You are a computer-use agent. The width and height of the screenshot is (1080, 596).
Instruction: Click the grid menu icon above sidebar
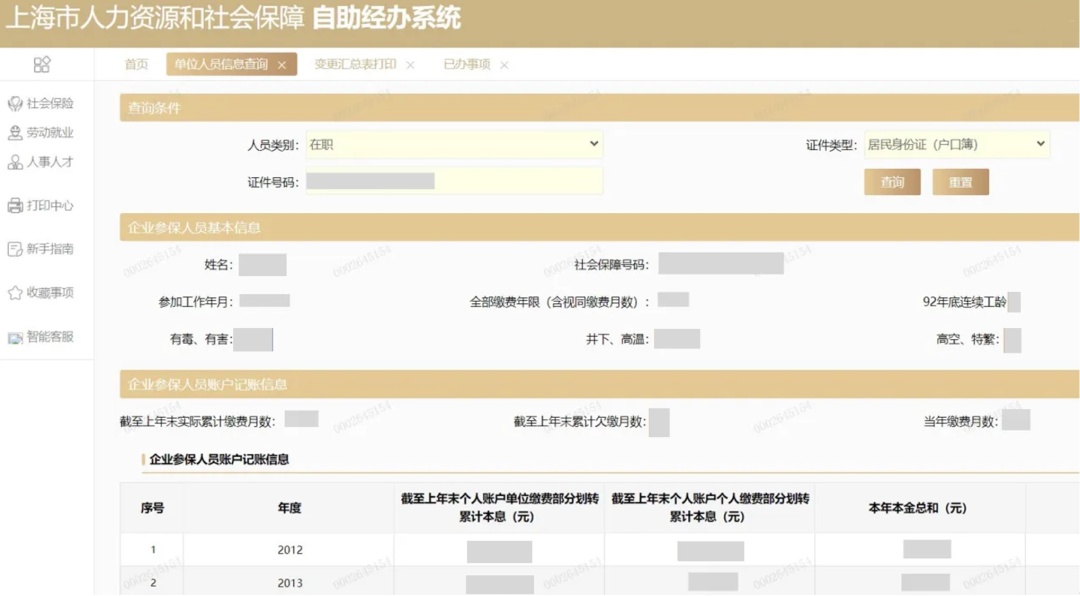click(x=42, y=65)
